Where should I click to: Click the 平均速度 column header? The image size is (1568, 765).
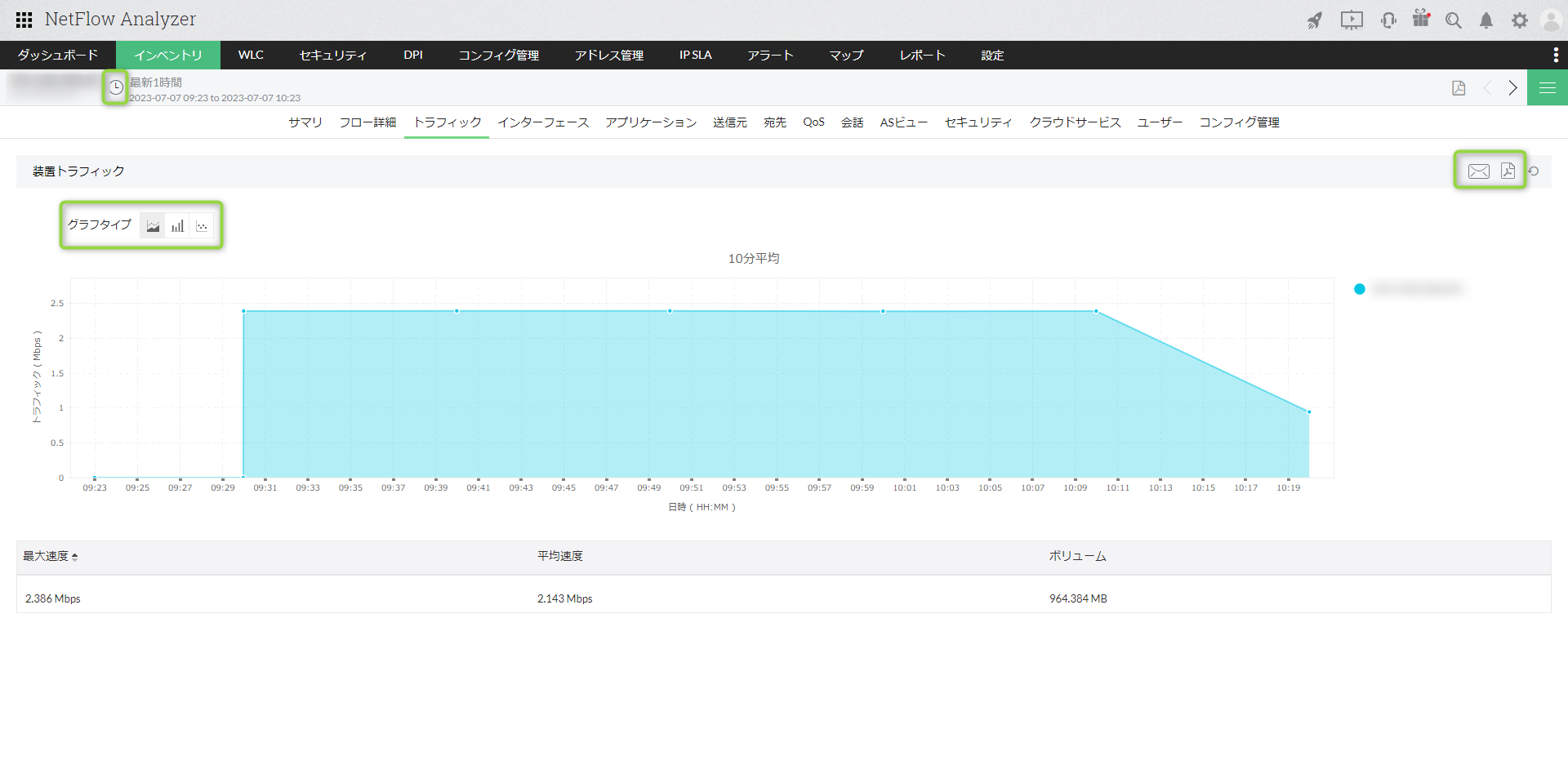pyautogui.click(x=560, y=557)
